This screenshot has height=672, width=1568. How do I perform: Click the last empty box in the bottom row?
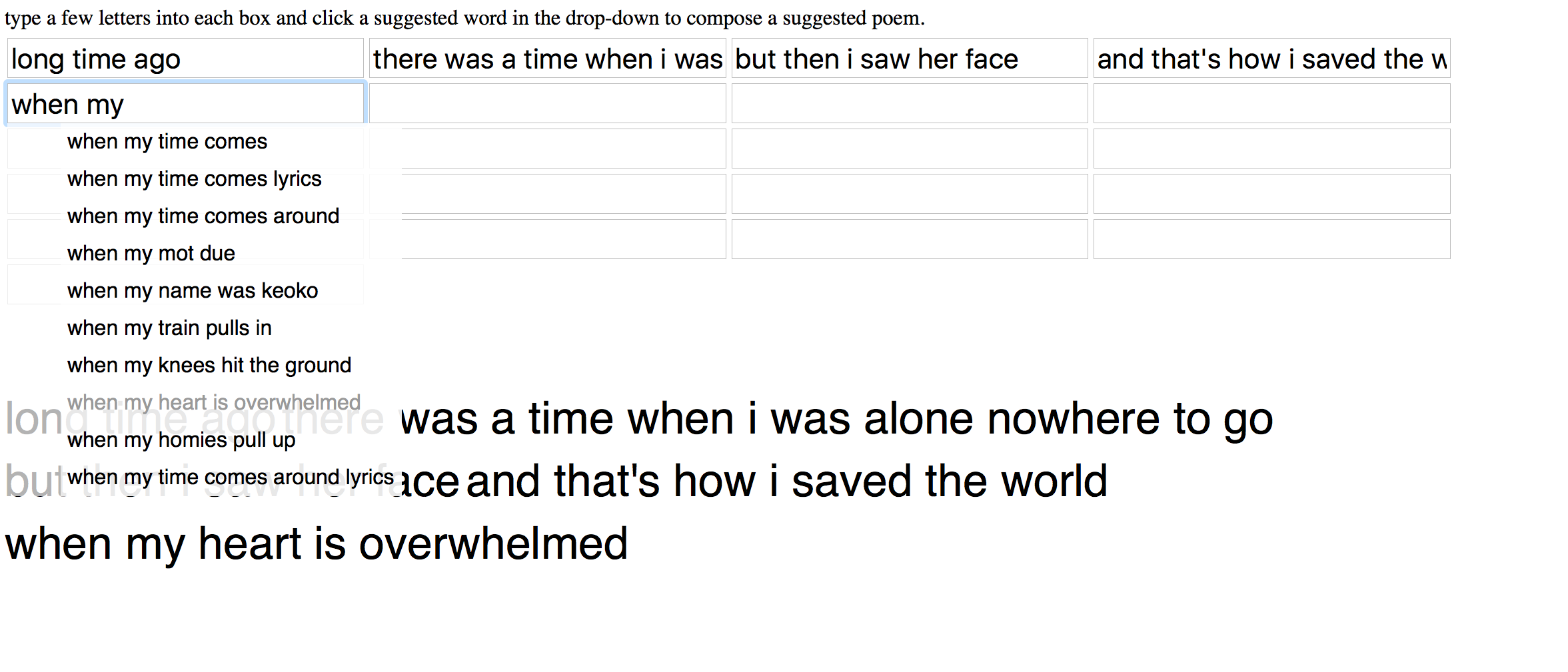[1272, 239]
